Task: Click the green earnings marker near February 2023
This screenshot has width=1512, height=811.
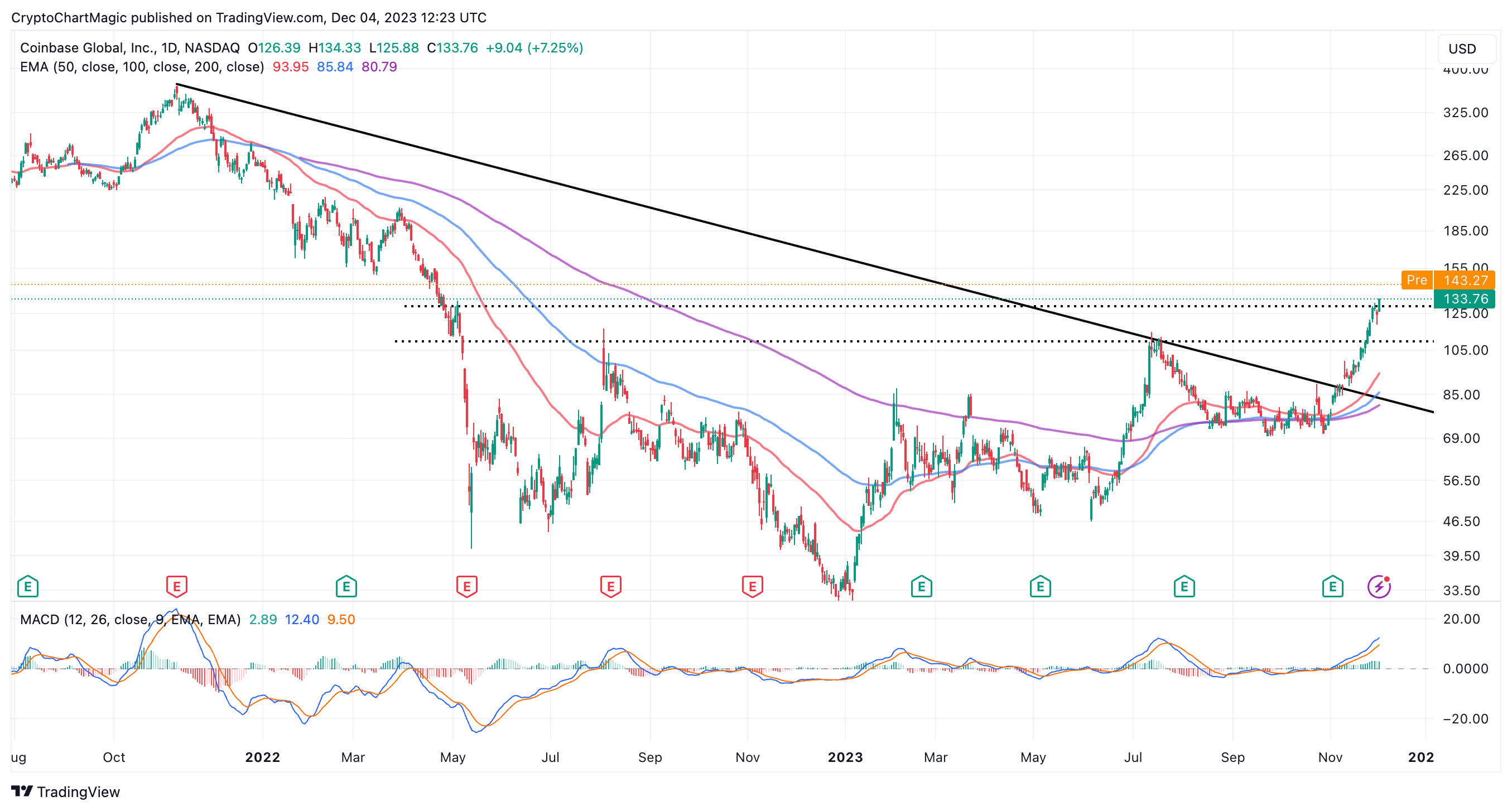Action: [922, 586]
